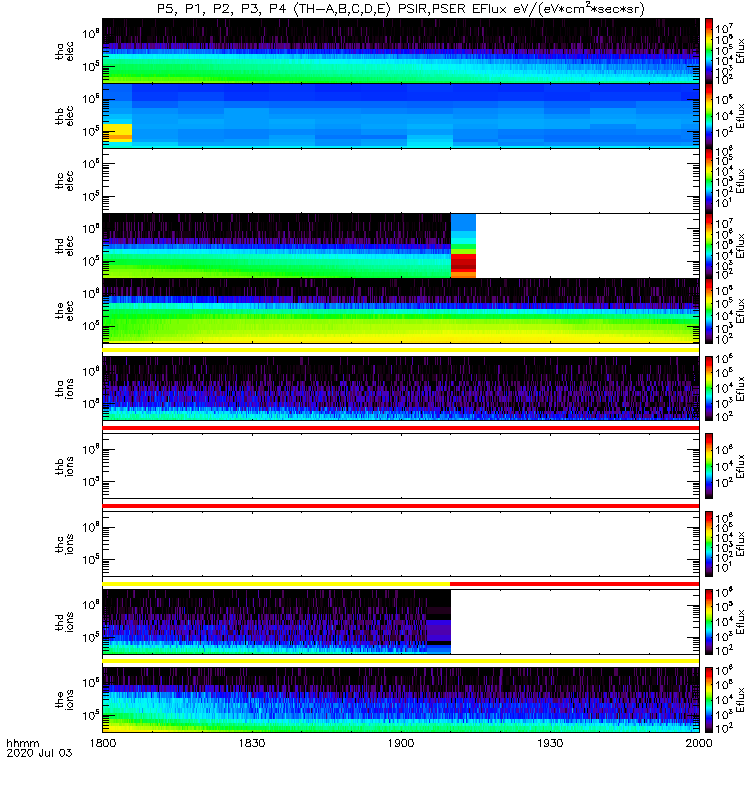
Task: Select the "thd ions" panel label
Action: tap(64, 621)
